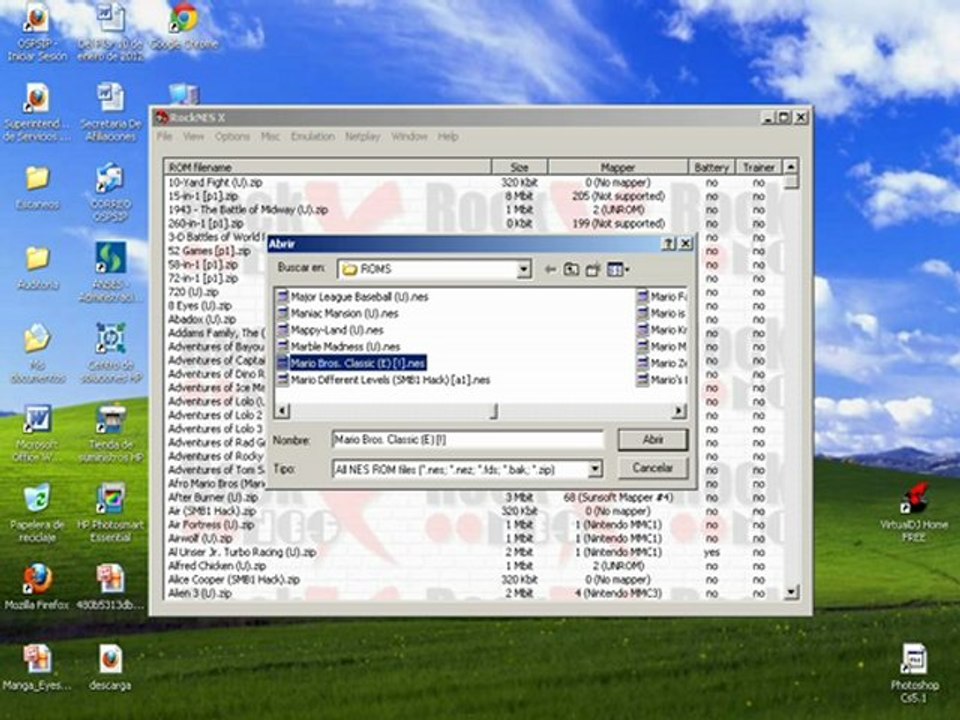Select Mario Bros. Classic (E) [!].nes file
This screenshot has width=960, height=720.
(351, 363)
